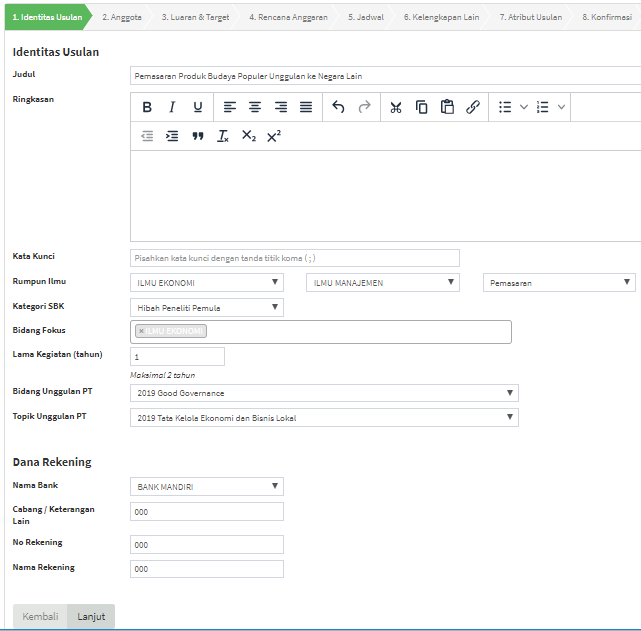
Task: Remove ILMU EKONOMI tag from Bidang Fokus
Action: point(141,331)
